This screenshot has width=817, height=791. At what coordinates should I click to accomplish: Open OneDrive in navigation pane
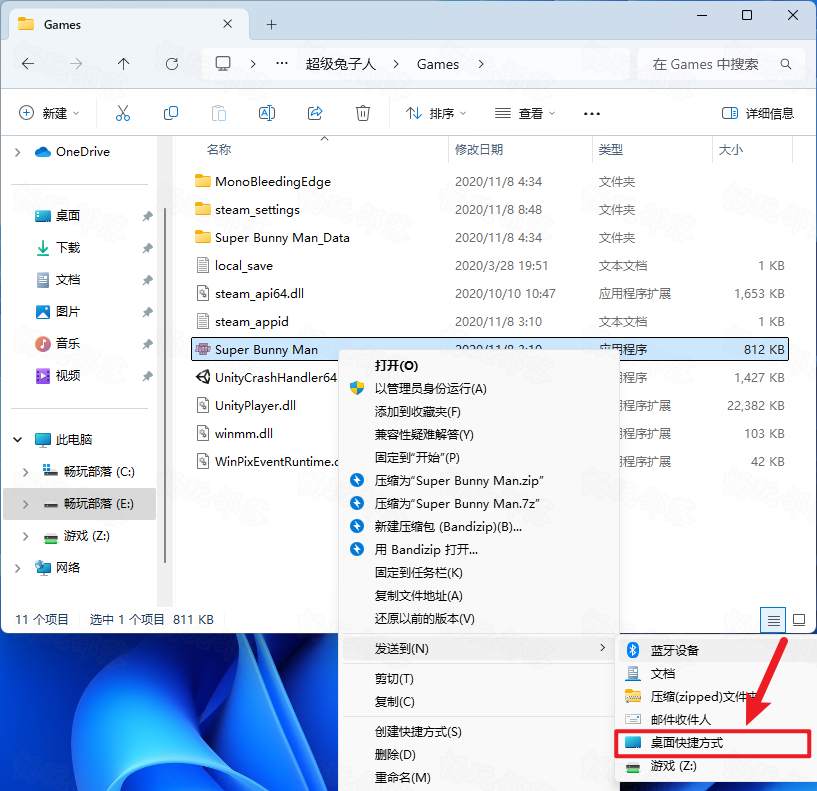coord(82,152)
